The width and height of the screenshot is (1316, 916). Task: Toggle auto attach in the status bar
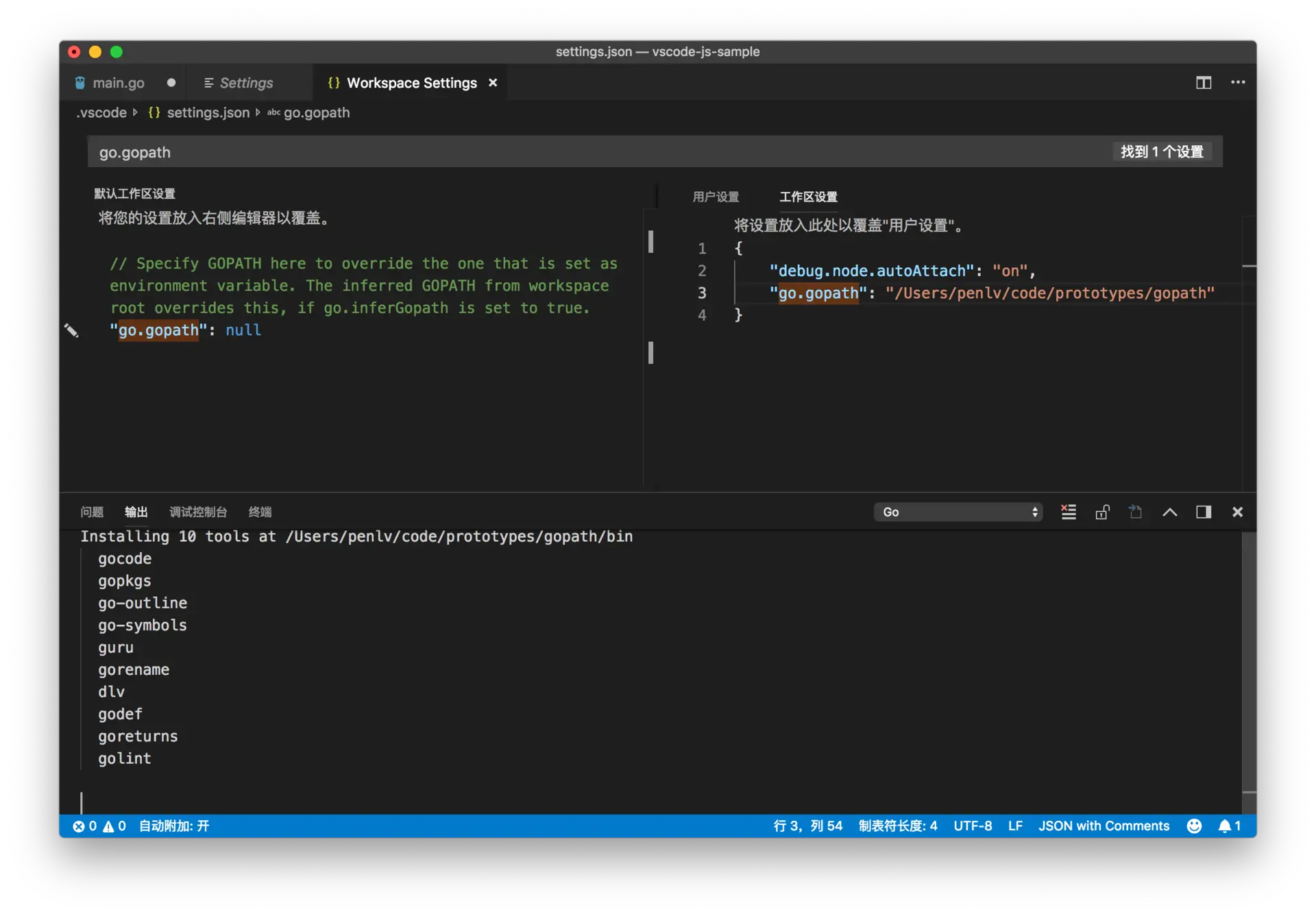coord(174,826)
